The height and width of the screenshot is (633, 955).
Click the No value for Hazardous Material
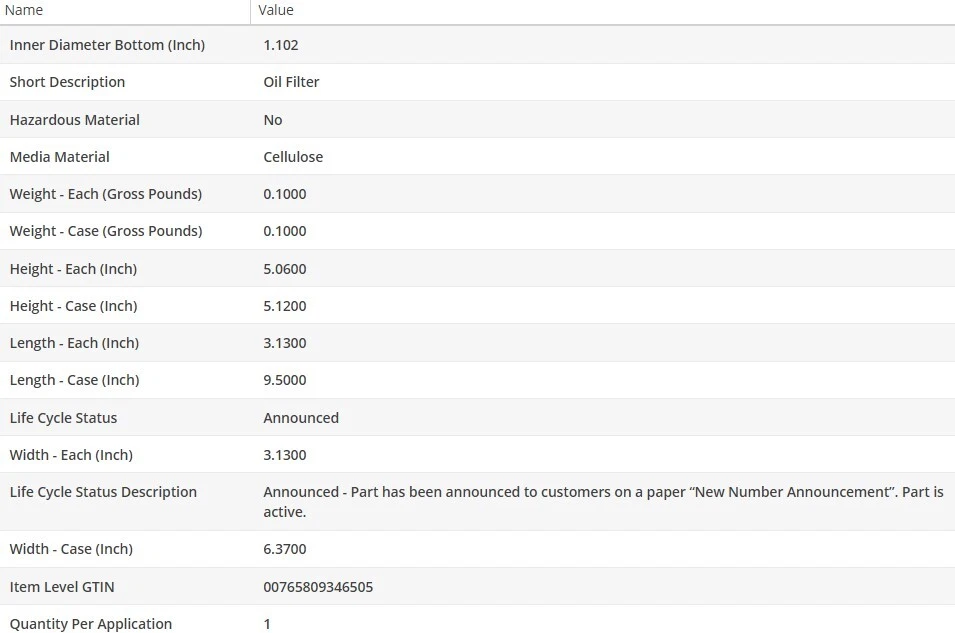pyautogui.click(x=273, y=120)
